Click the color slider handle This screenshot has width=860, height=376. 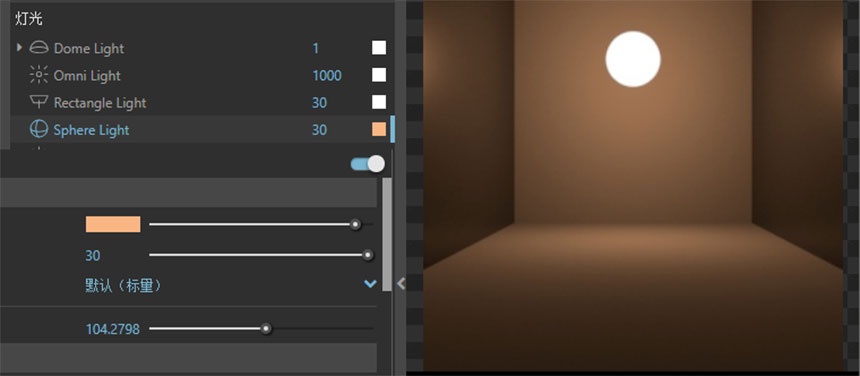pos(355,224)
